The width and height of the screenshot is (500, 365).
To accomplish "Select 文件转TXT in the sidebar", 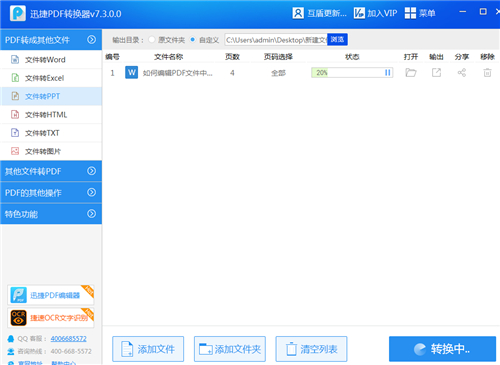I will click(51, 133).
